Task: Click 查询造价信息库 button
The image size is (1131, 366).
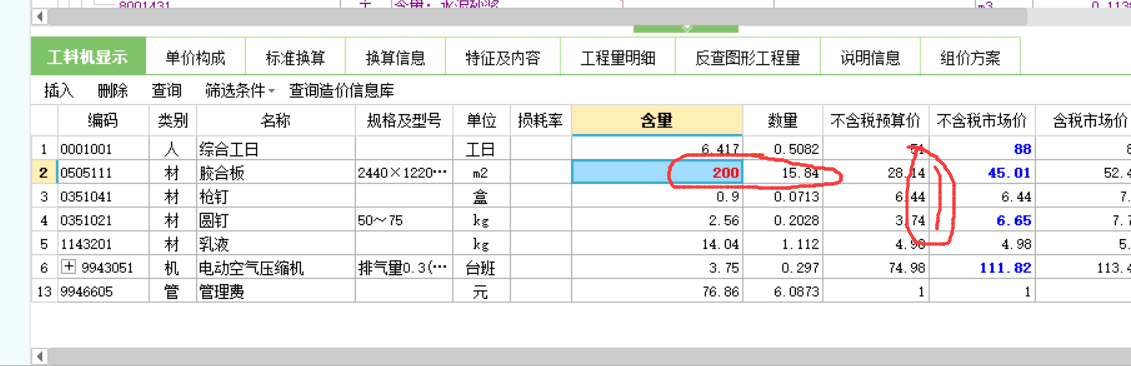Action: click(341, 91)
